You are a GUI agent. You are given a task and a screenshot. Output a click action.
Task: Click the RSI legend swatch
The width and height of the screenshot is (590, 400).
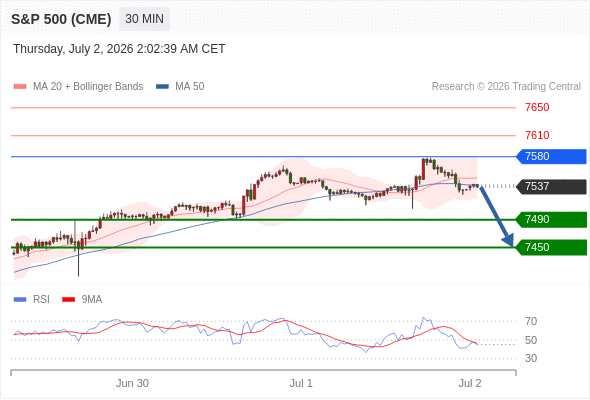click(20, 300)
